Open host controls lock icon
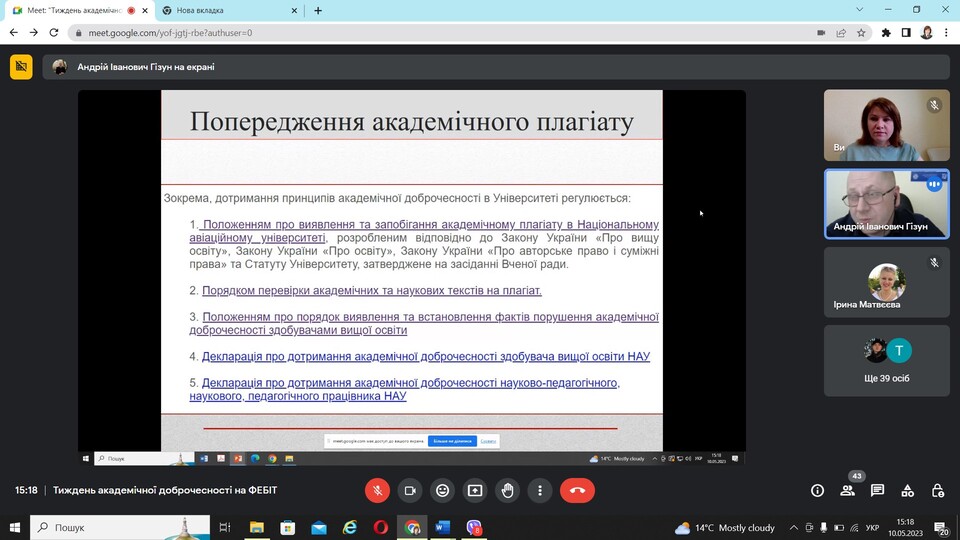 pyautogui.click(x=938, y=490)
